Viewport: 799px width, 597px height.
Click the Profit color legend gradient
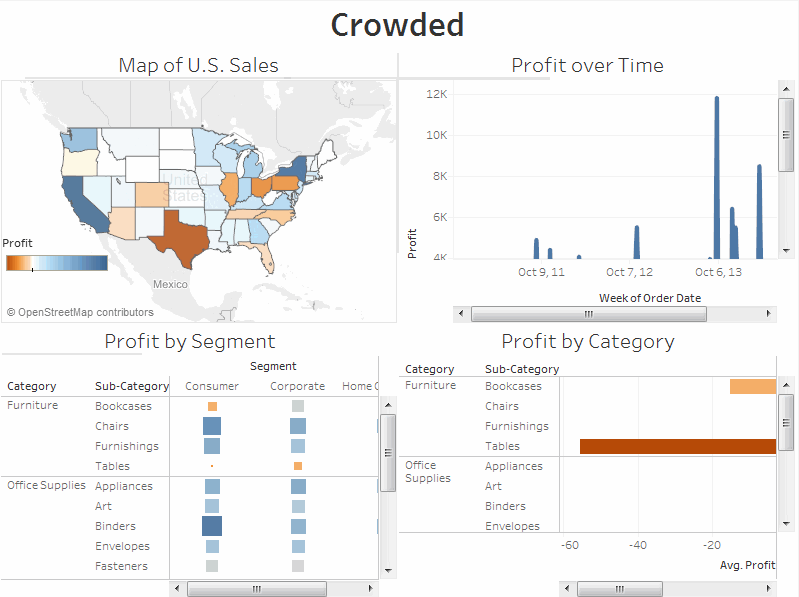pos(56,262)
